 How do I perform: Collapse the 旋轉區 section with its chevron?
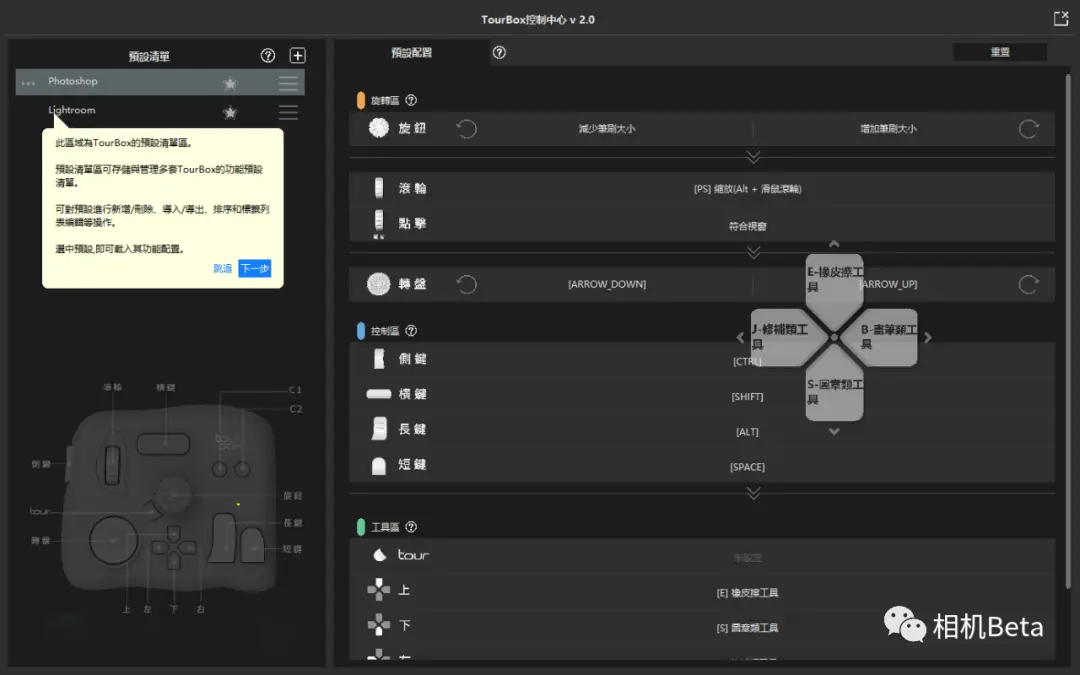tap(752, 157)
